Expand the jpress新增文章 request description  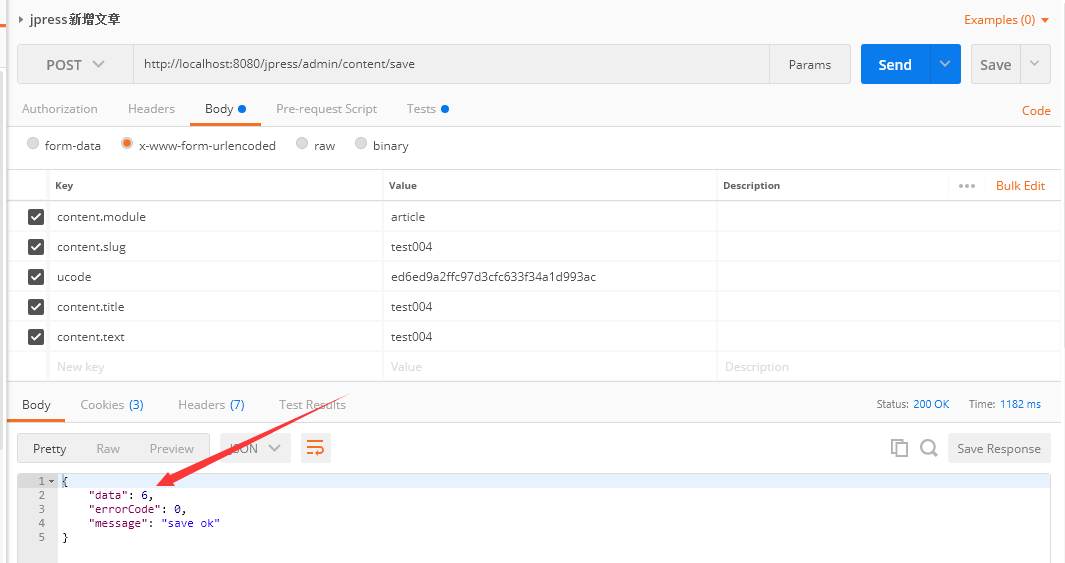tap(21, 20)
